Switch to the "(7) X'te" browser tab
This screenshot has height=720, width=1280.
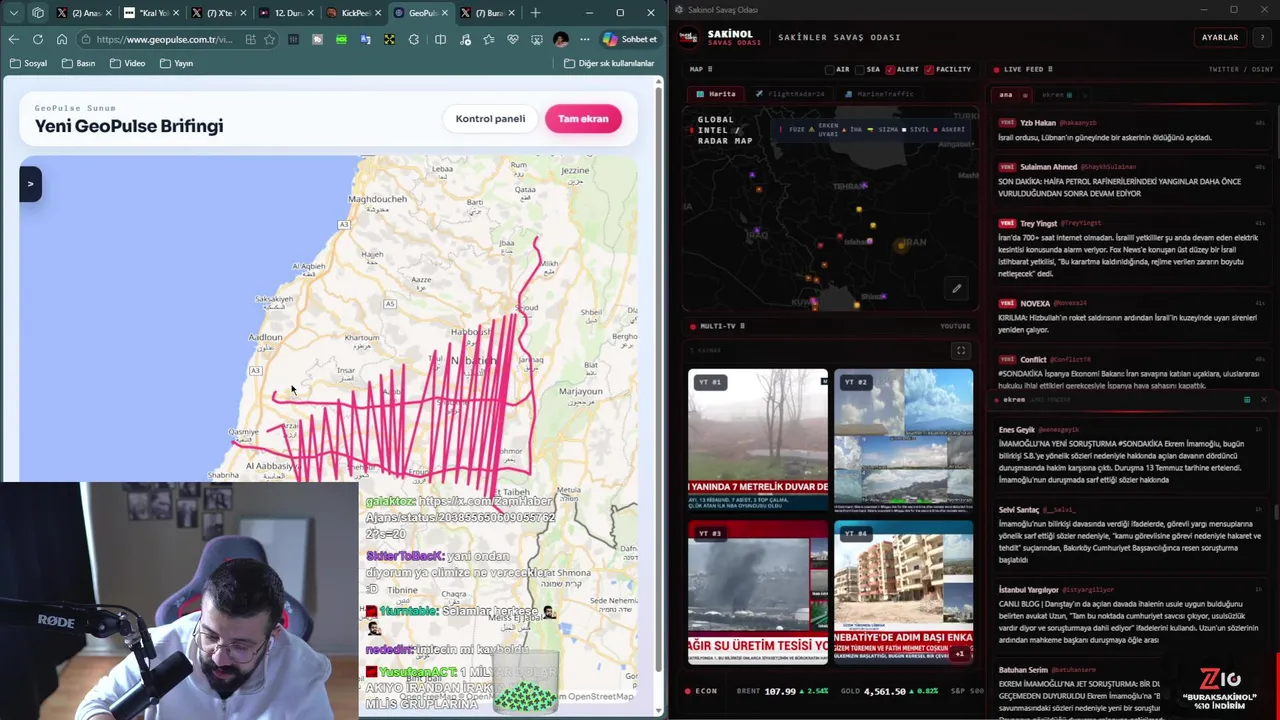click(217, 13)
